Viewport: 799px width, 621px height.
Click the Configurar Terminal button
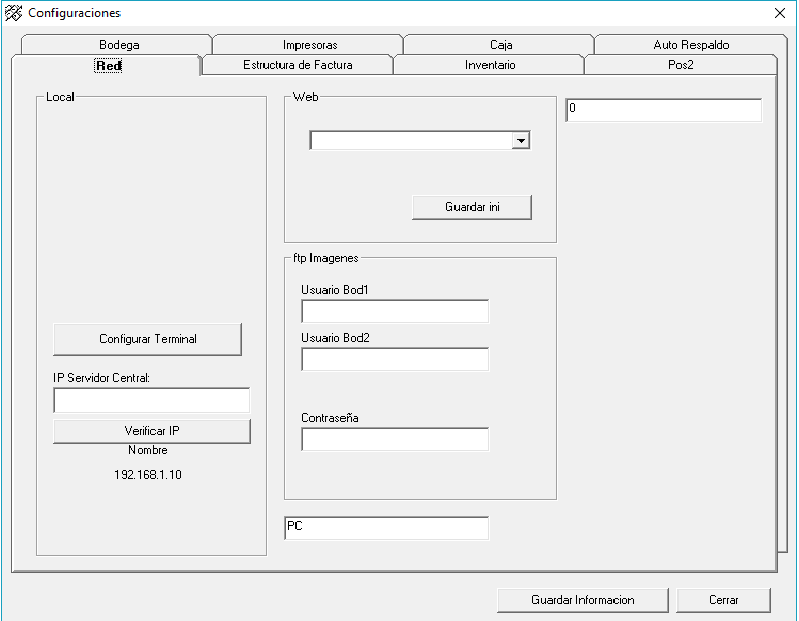148,339
